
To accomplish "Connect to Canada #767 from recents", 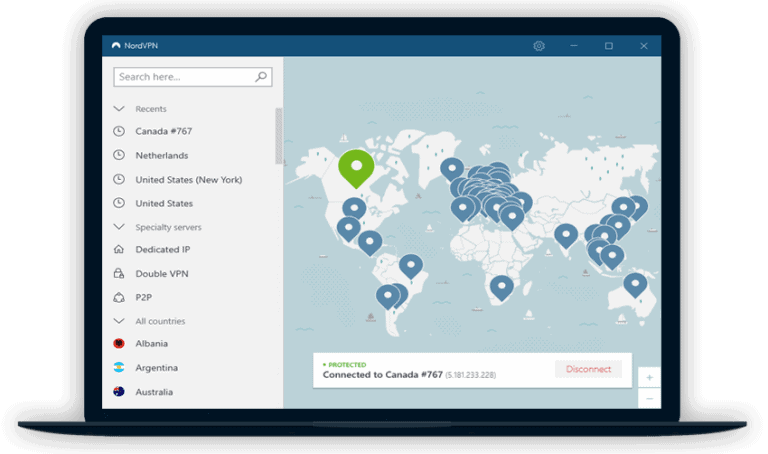I will [164, 131].
